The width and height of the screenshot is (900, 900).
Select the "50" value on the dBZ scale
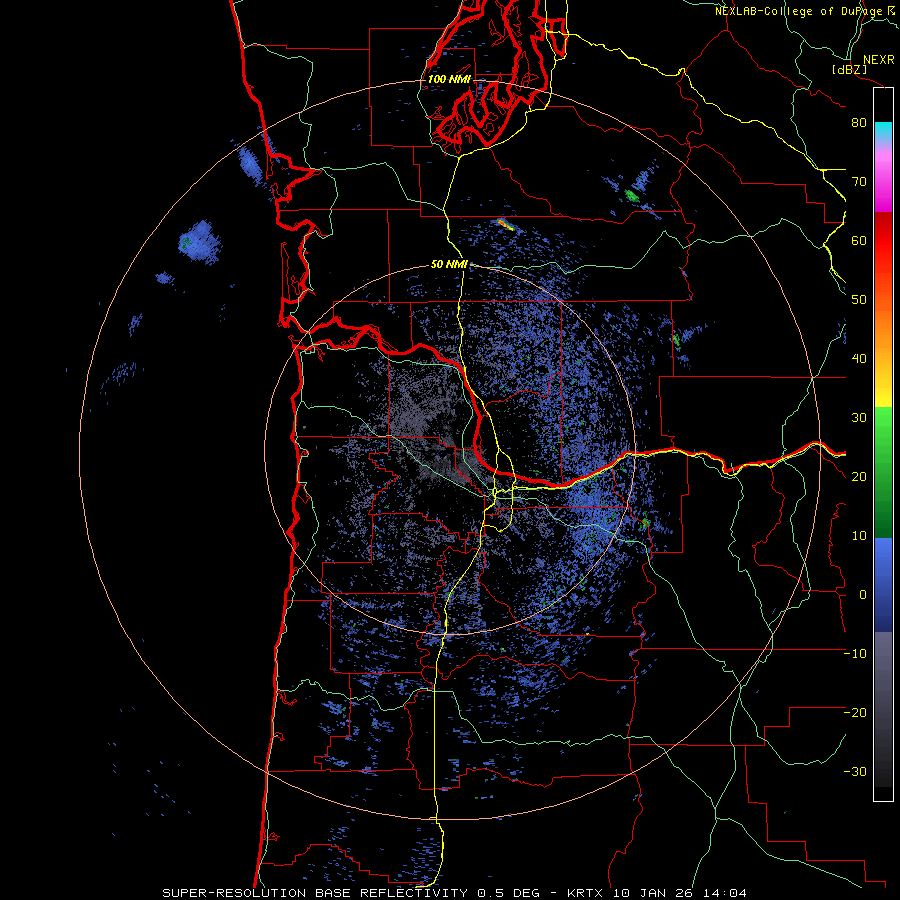(x=859, y=300)
